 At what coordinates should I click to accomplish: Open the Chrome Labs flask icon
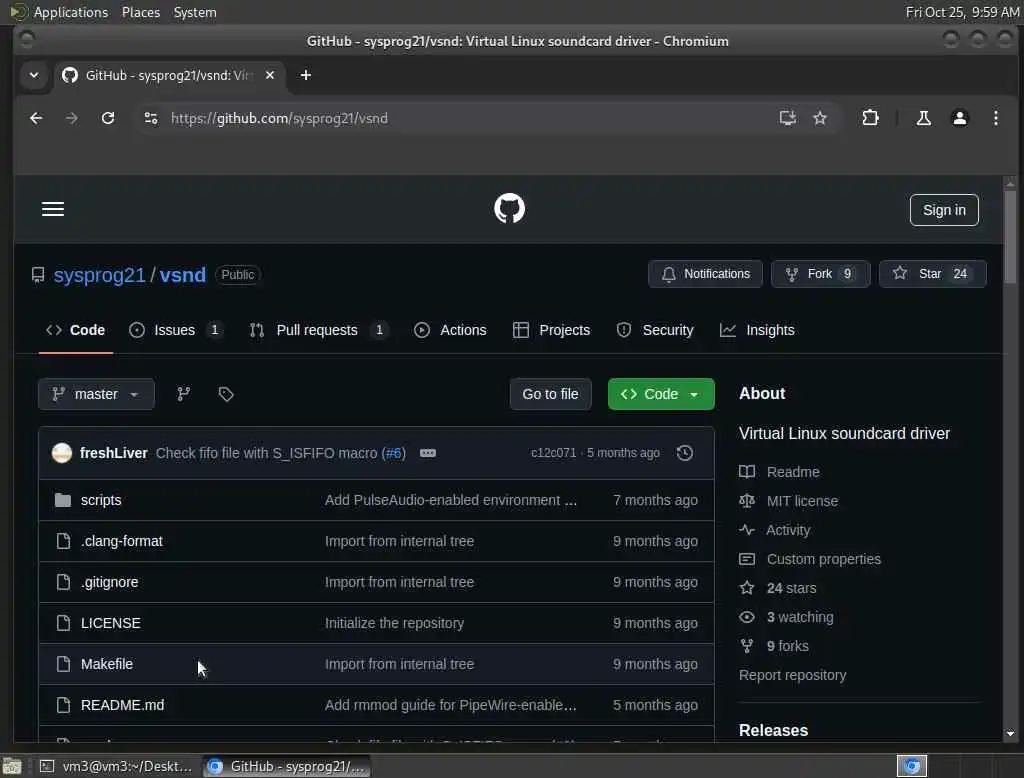click(x=923, y=118)
